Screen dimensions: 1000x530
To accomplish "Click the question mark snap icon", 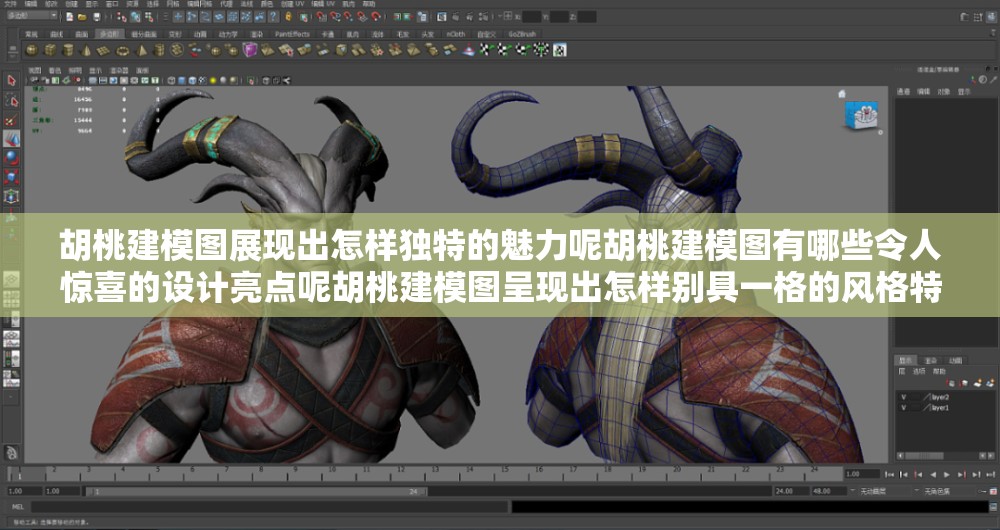I will tap(274, 17).
